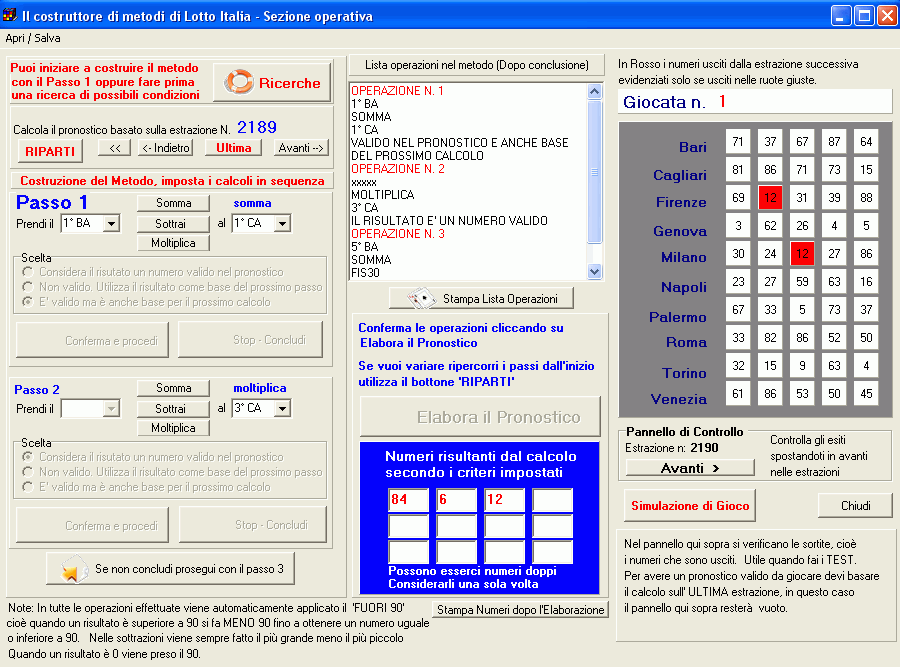Open the Prendi il dropdown in Passo 2
Image resolution: width=900 pixels, height=667 pixels.
111,408
